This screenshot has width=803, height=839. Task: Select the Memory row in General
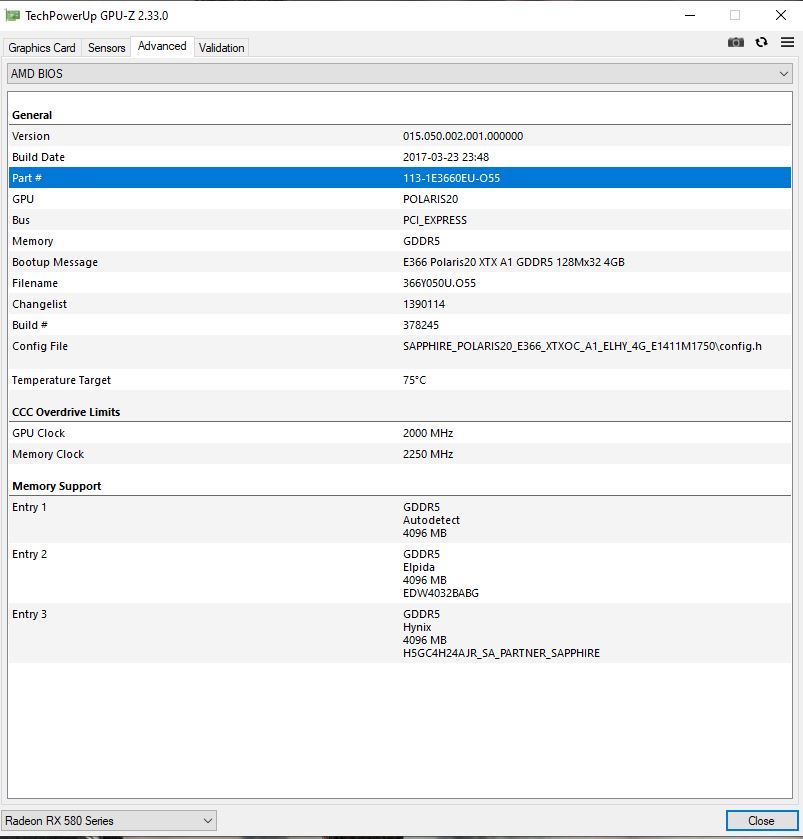pyautogui.click(x=400, y=241)
